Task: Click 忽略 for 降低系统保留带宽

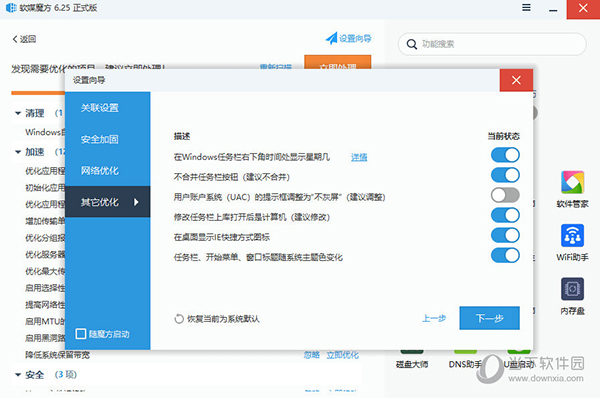Action: [311, 355]
